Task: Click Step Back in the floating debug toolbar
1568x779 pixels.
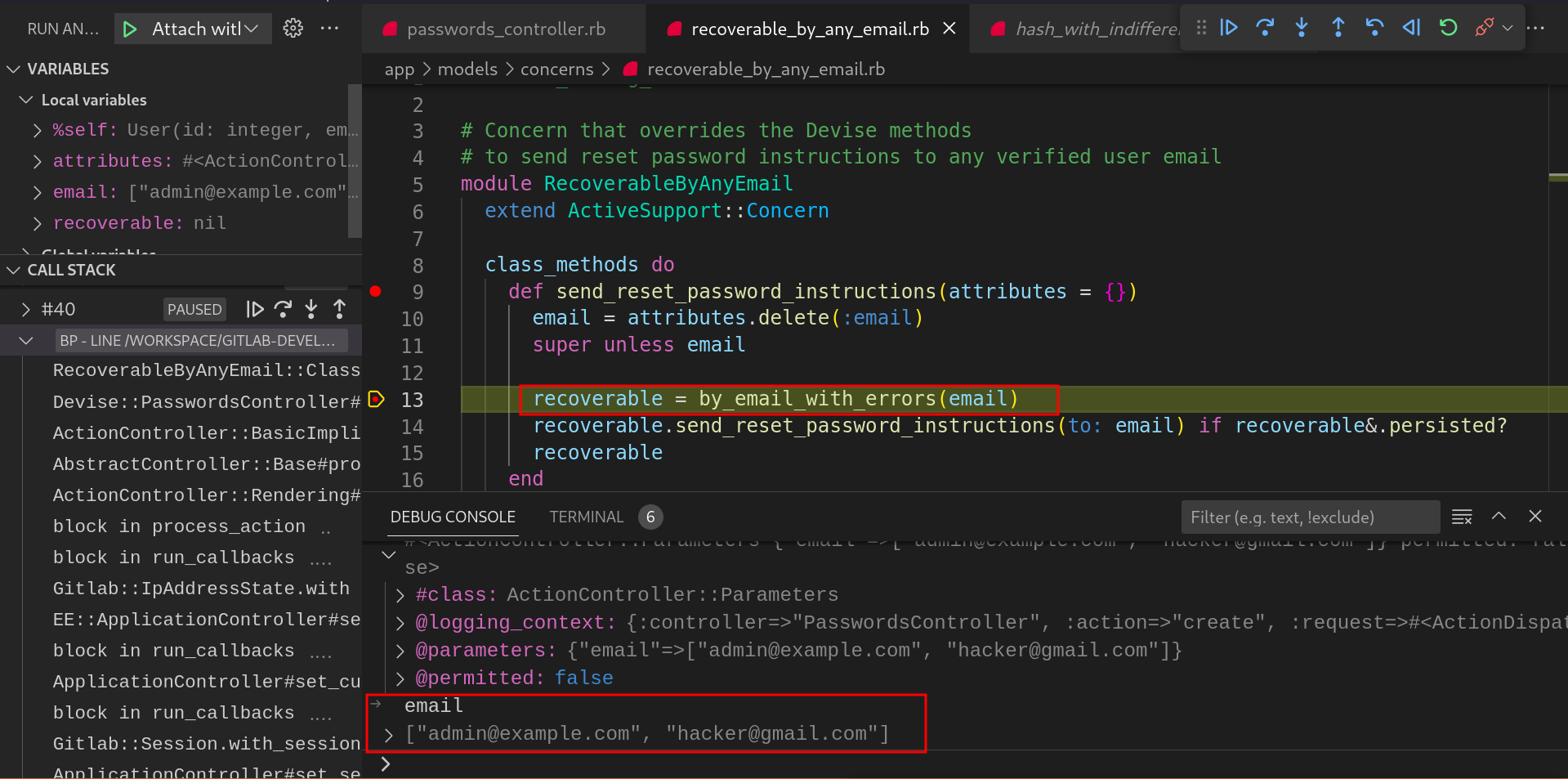Action: (x=1374, y=28)
